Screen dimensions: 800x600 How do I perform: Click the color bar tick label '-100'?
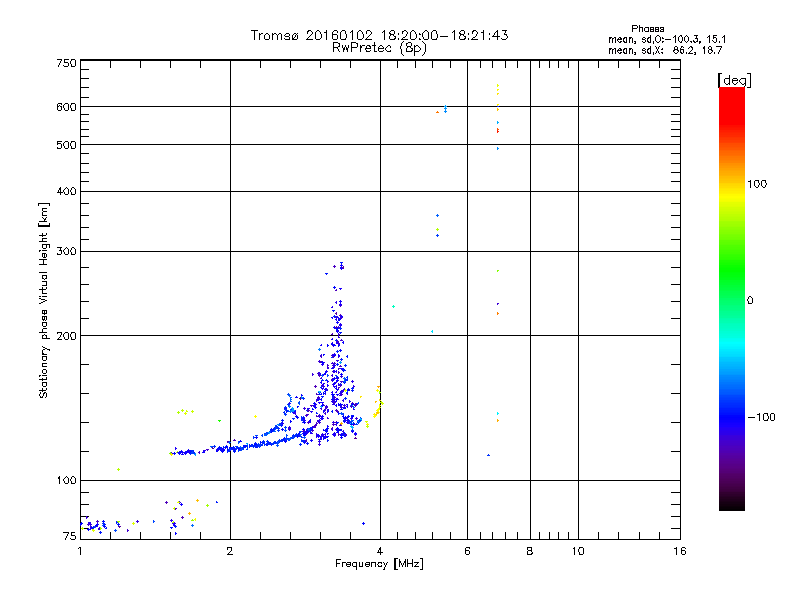click(x=761, y=417)
